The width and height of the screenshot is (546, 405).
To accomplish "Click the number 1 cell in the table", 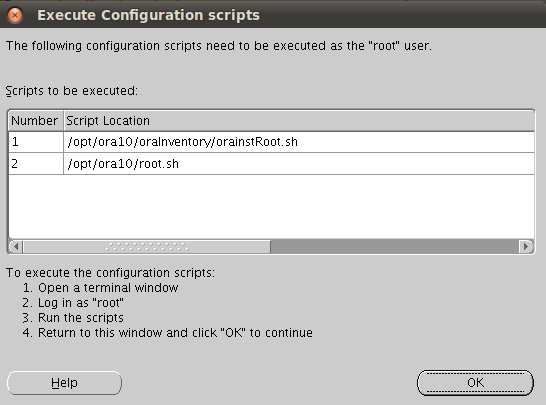I will tap(36, 142).
